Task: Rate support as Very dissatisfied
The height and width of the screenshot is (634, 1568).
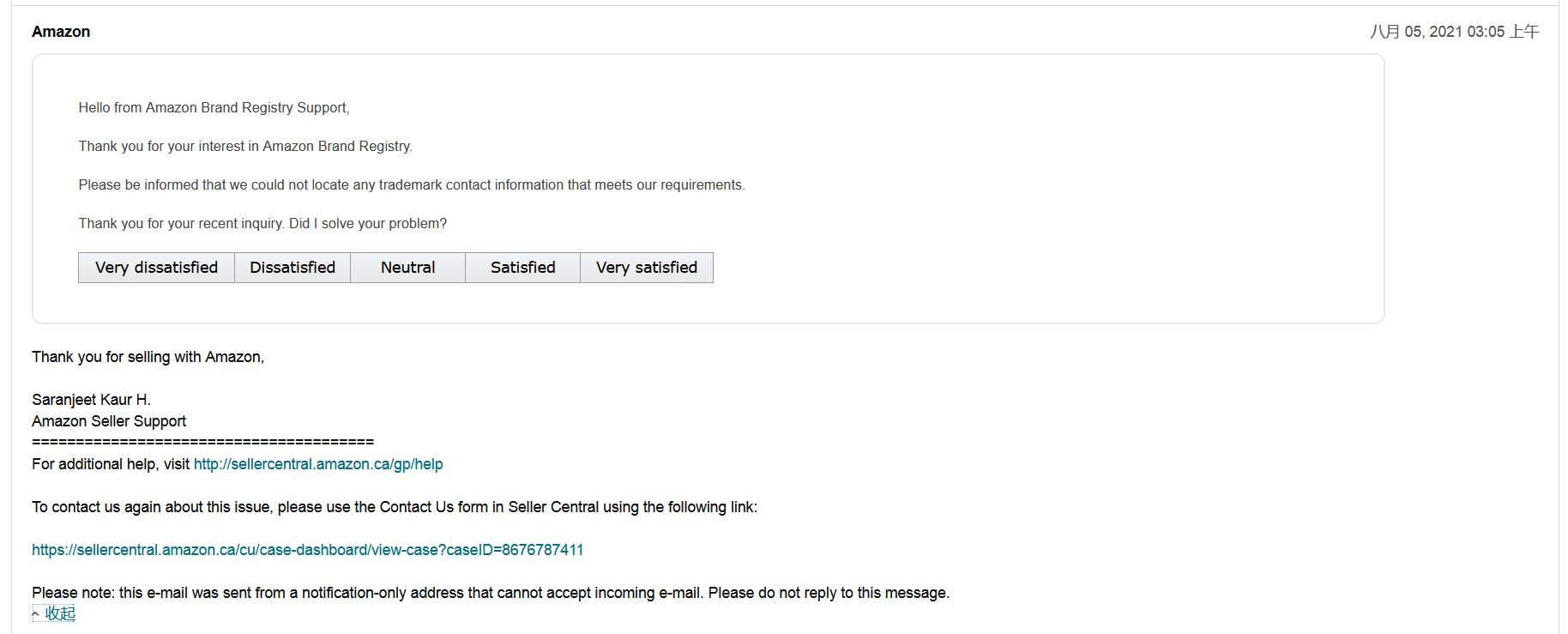Action: click(x=156, y=268)
